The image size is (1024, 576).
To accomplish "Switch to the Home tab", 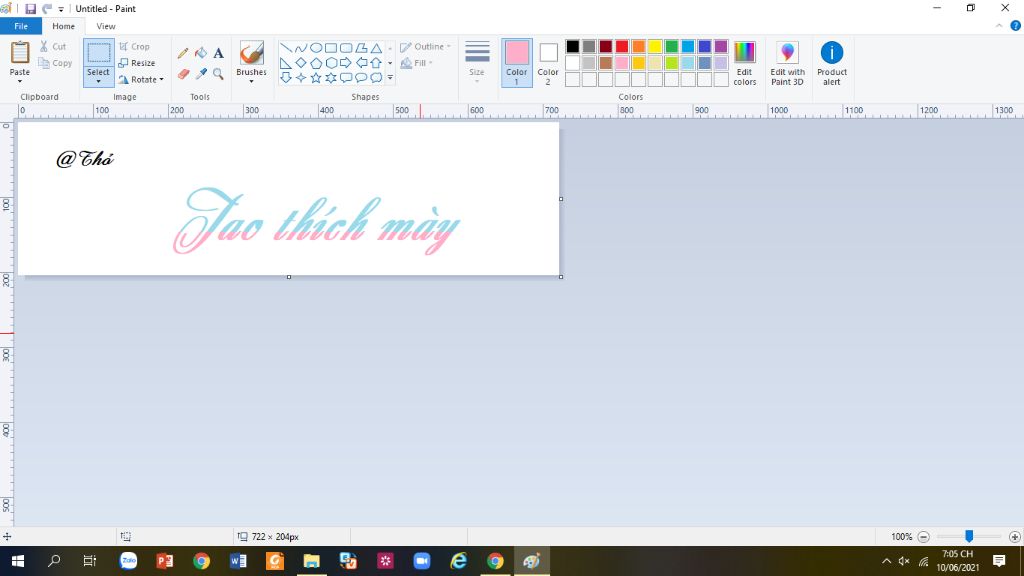I will (63, 26).
